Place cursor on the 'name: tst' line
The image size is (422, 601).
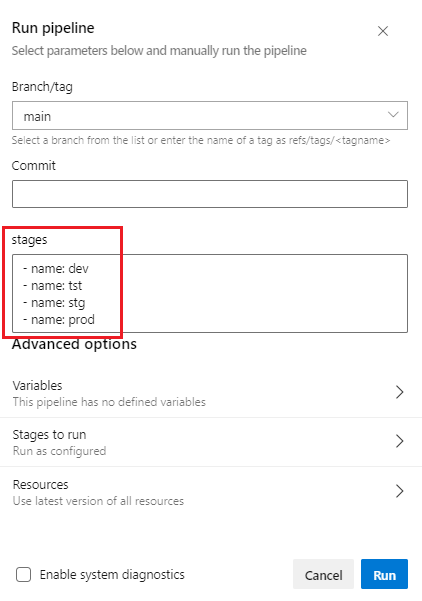point(53,286)
